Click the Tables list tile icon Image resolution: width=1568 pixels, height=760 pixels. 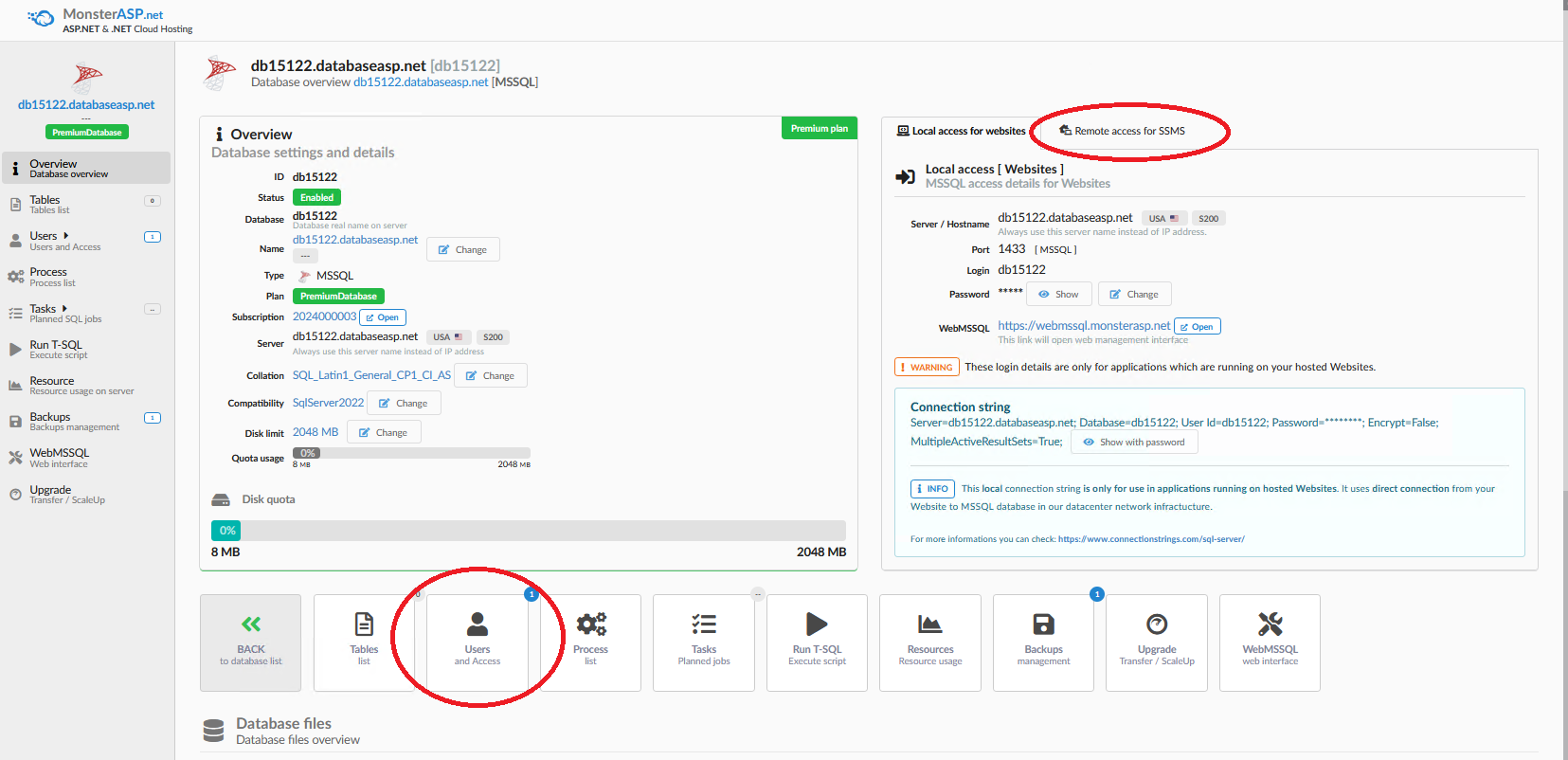364,624
